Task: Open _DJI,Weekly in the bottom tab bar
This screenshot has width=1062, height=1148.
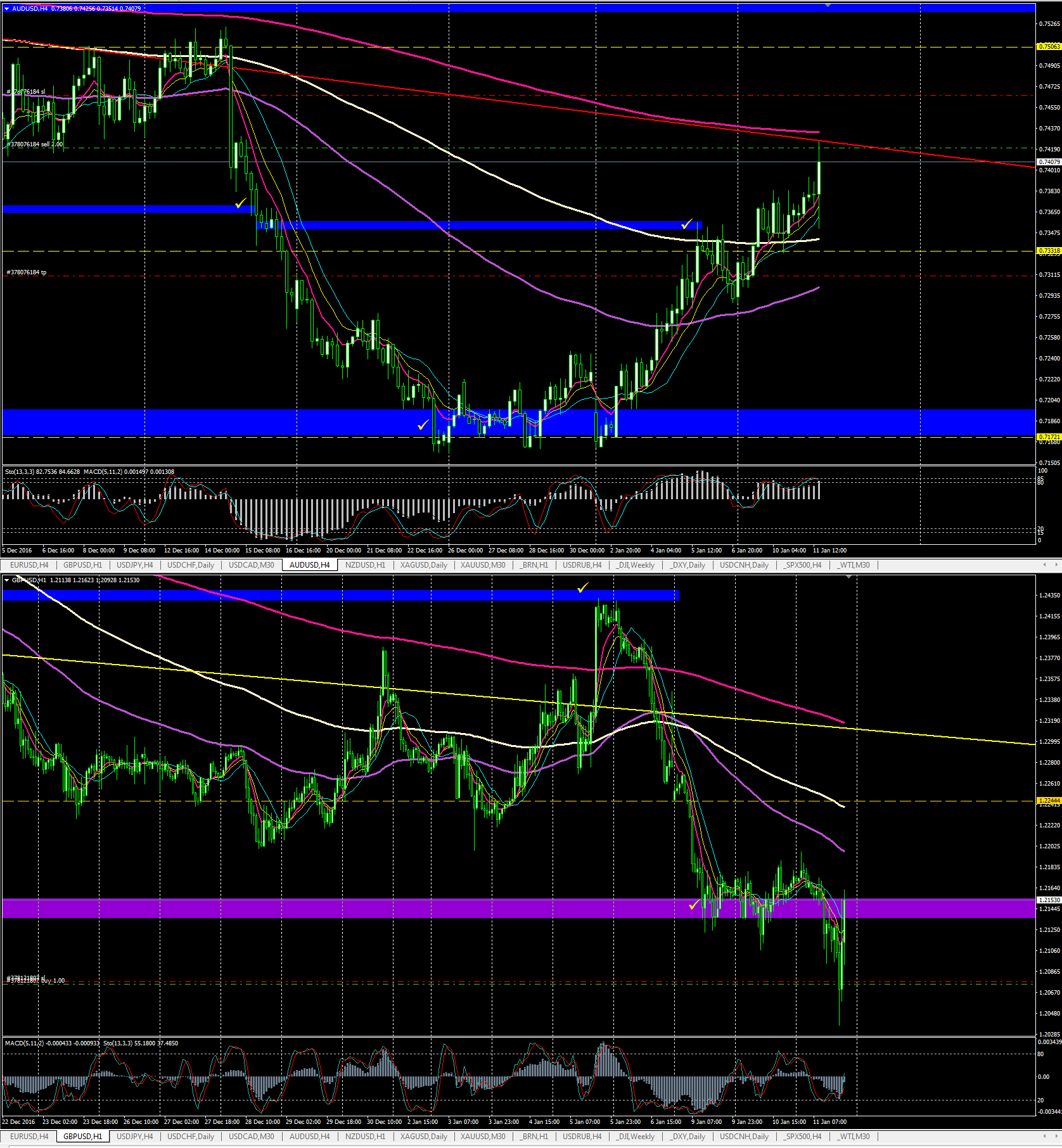Action: 636,1137
